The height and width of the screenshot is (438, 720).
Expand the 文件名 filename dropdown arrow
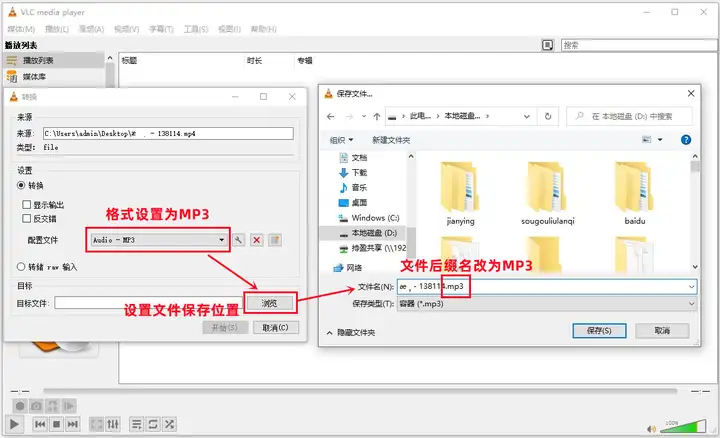click(x=691, y=287)
